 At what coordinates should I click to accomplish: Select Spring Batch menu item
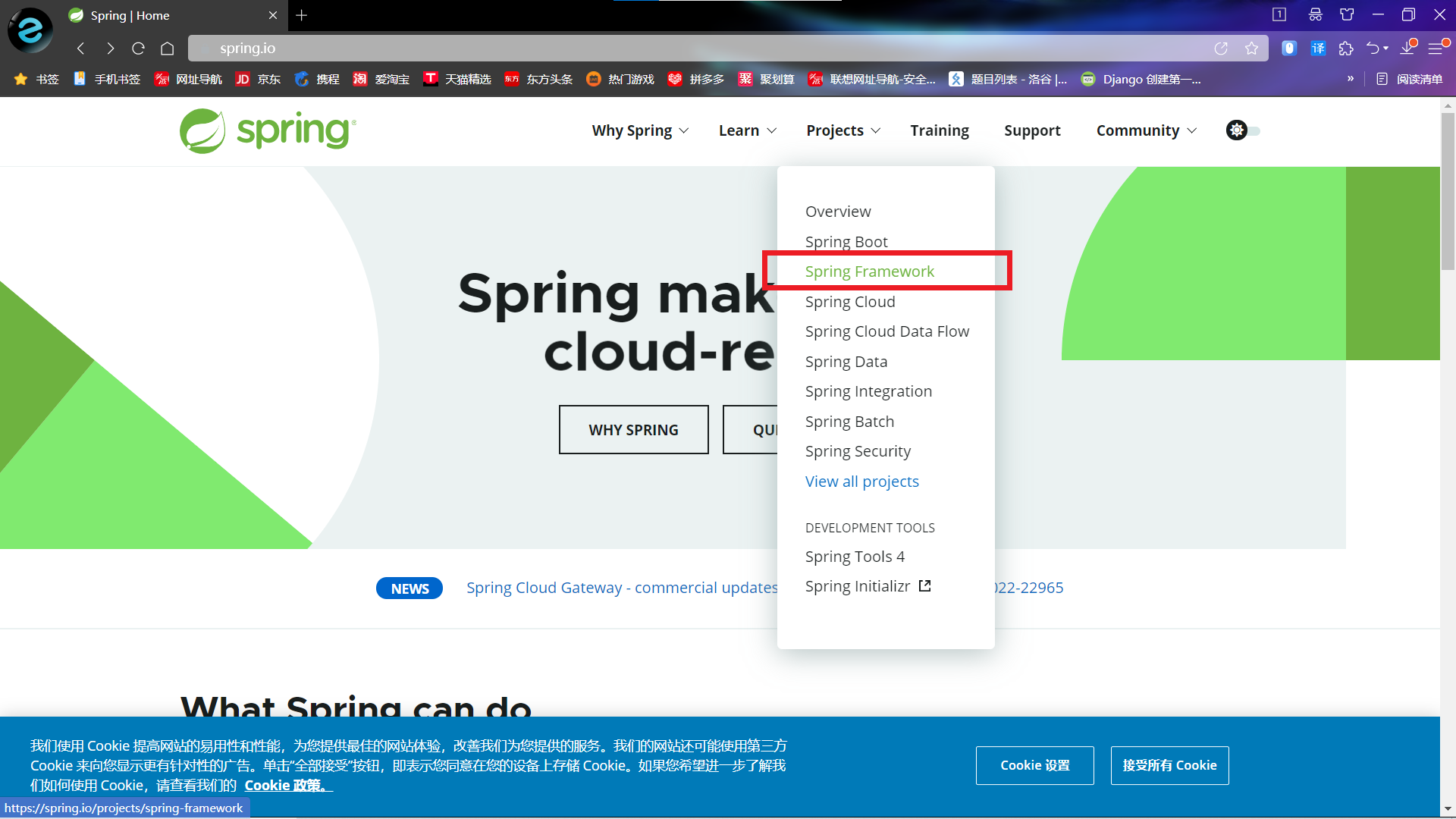[849, 422]
